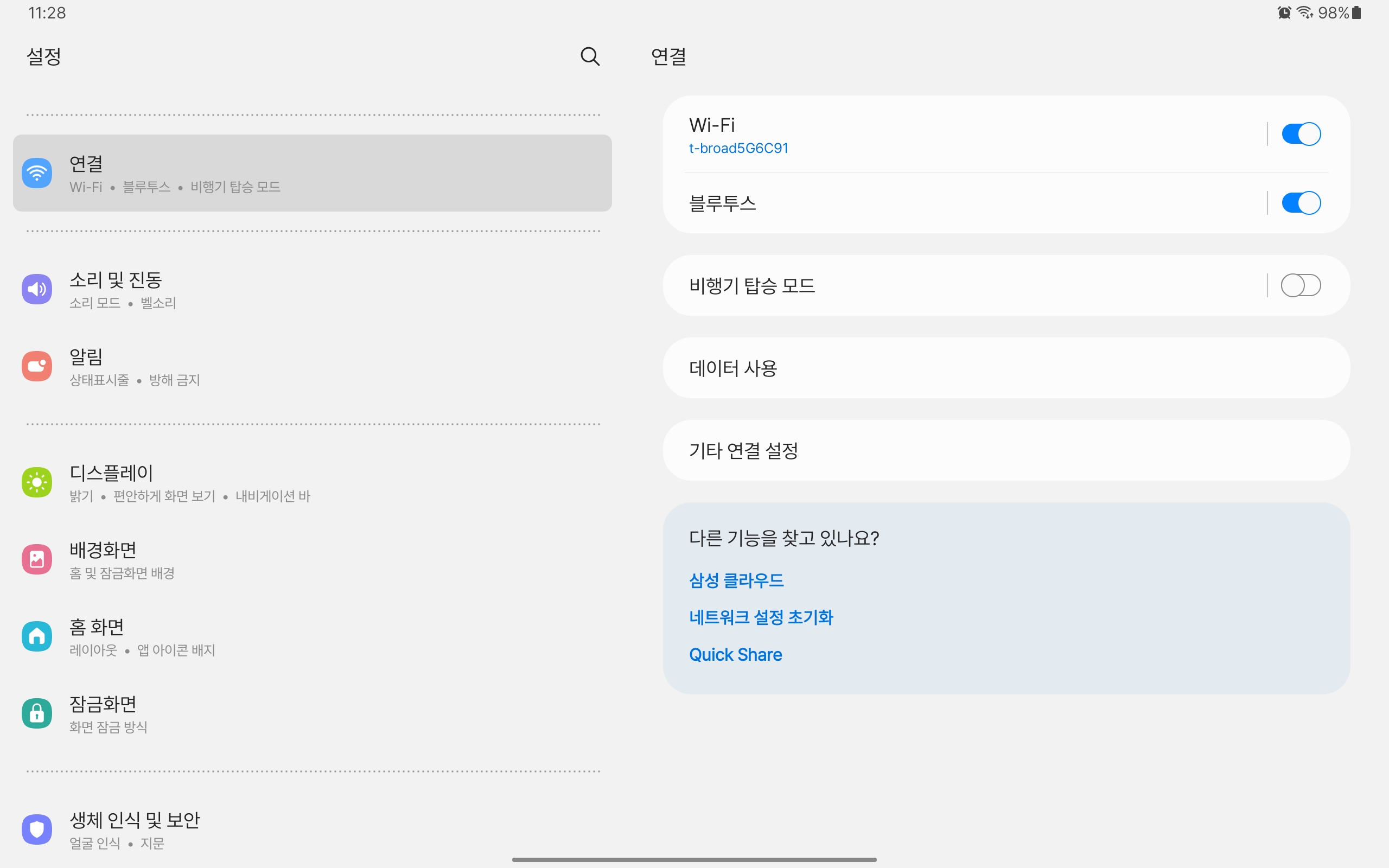Image resolution: width=1389 pixels, height=868 pixels.
Task: Tap the lock screen padlock icon
Action: 37,713
